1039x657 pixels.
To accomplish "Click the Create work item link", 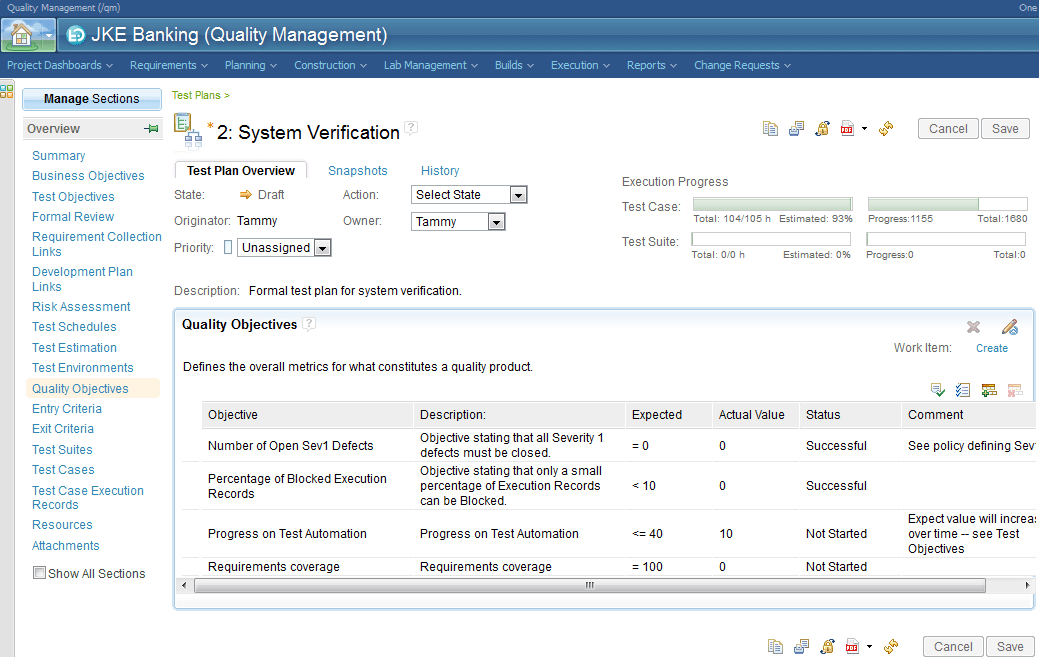I will (x=991, y=347).
